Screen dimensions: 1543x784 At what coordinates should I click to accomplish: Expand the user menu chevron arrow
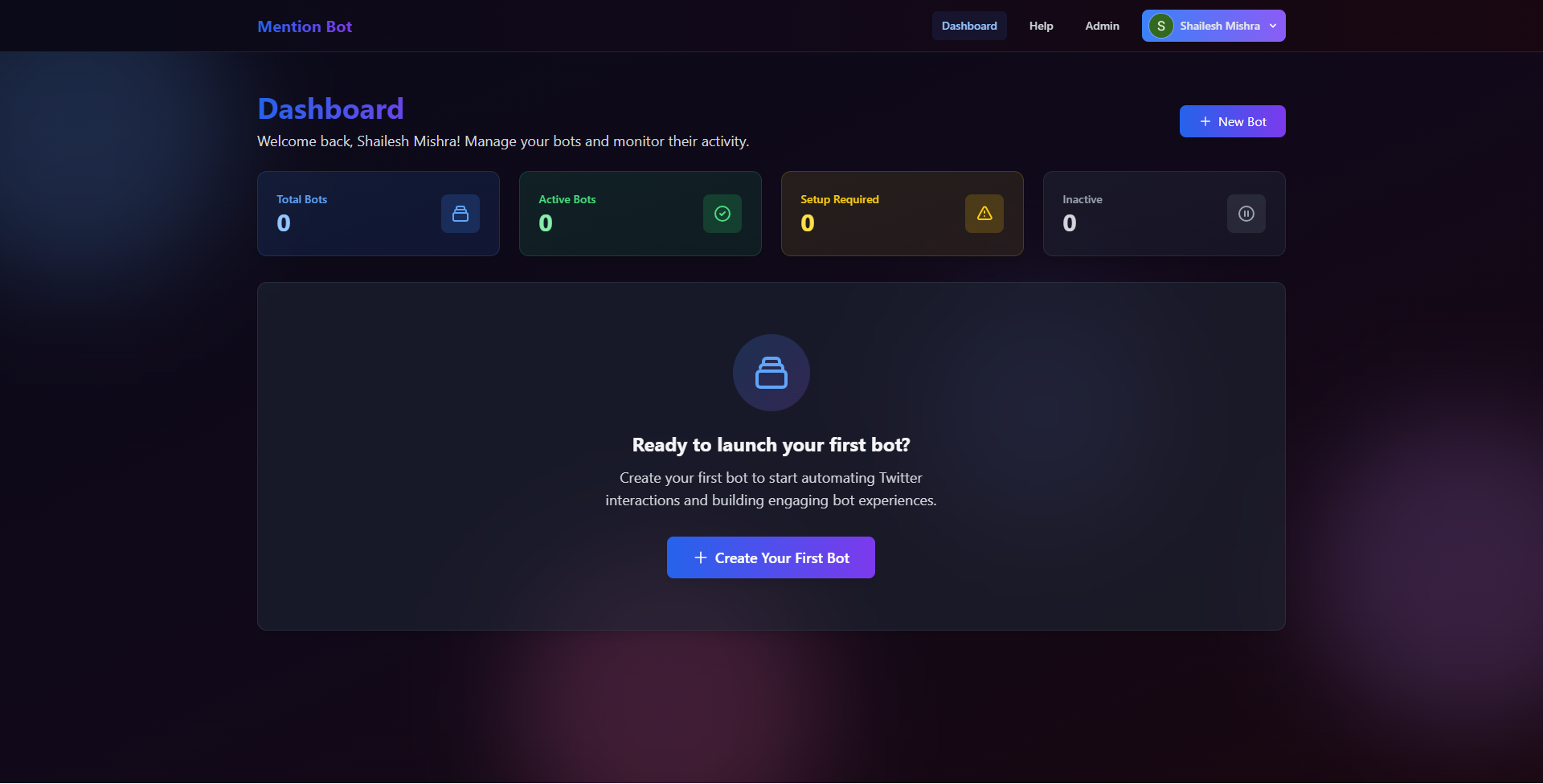click(x=1273, y=26)
